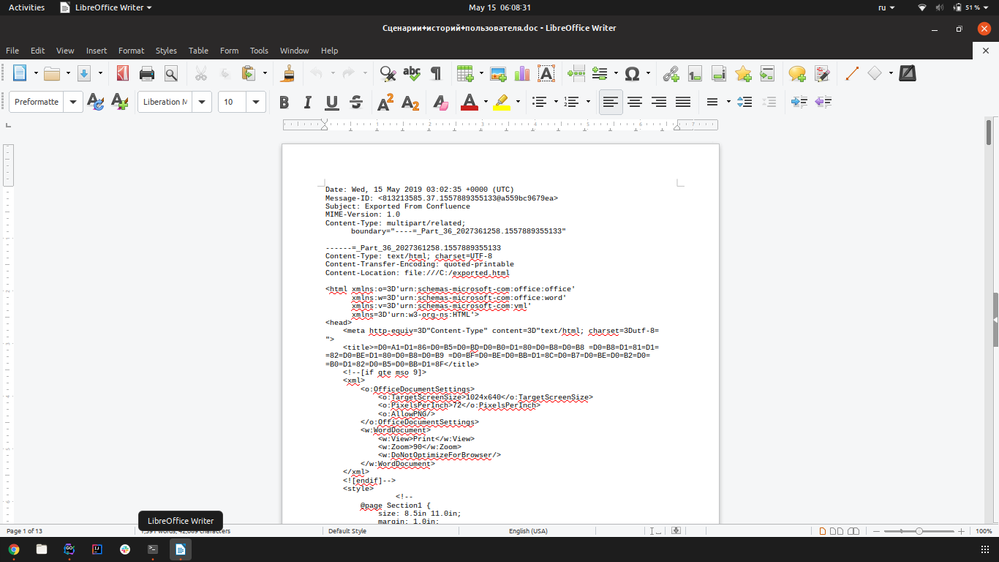Insert bookmark star icon
This screenshot has height=562, width=999.
(743, 74)
